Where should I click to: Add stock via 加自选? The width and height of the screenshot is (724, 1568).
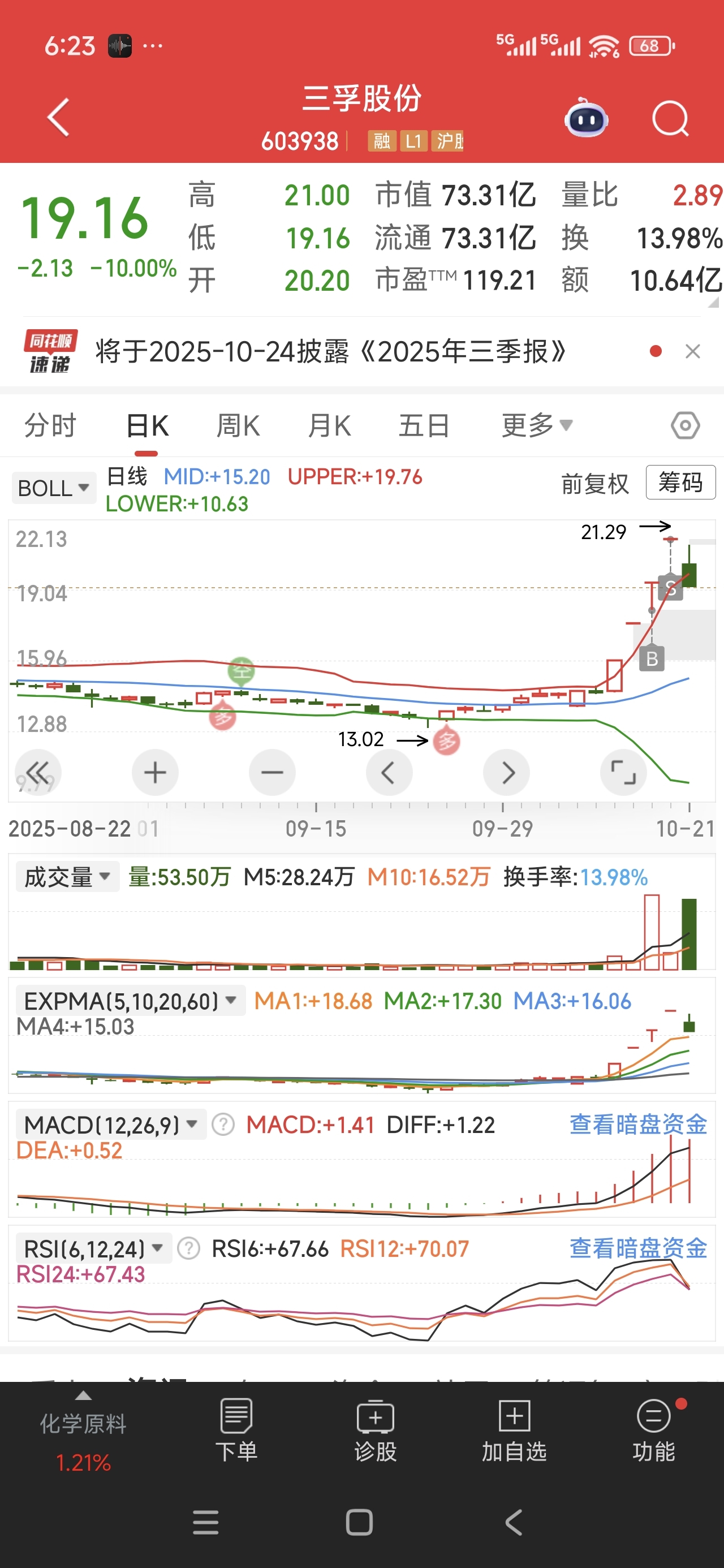[x=514, y=1431]
